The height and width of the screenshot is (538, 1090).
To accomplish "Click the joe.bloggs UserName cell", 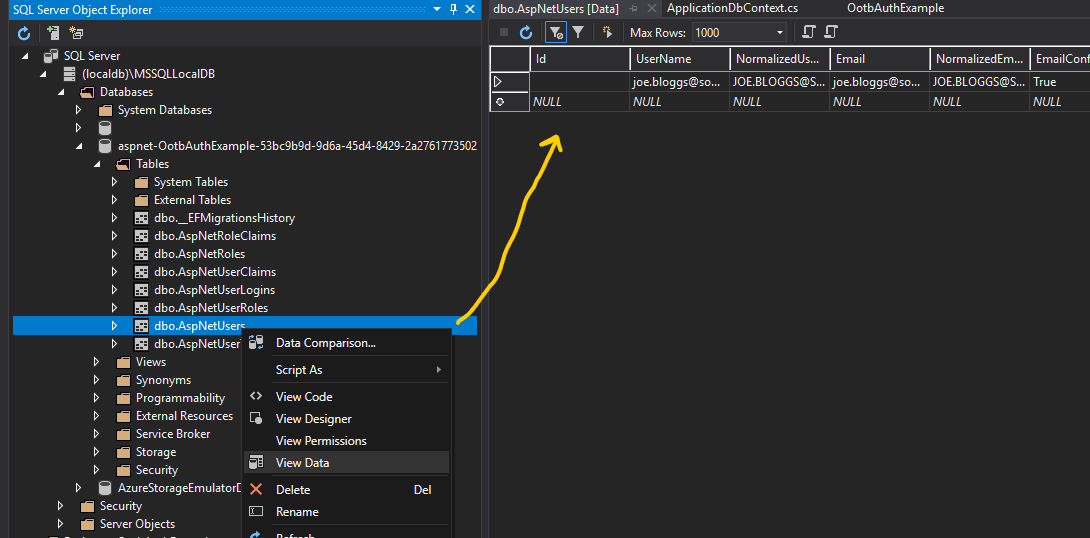I will (x=680, y=82).
